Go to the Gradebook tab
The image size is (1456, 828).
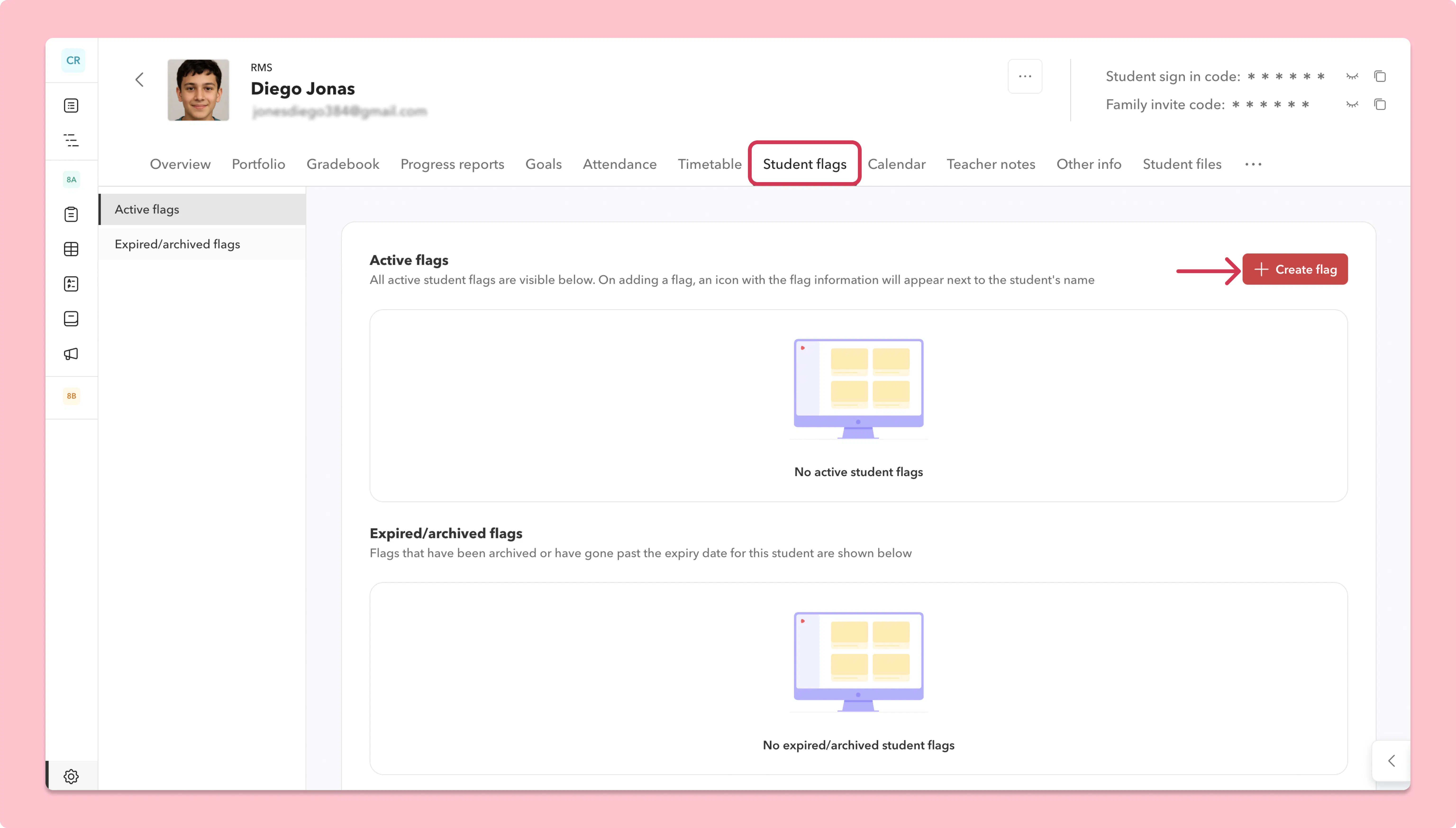click(343, 164)
